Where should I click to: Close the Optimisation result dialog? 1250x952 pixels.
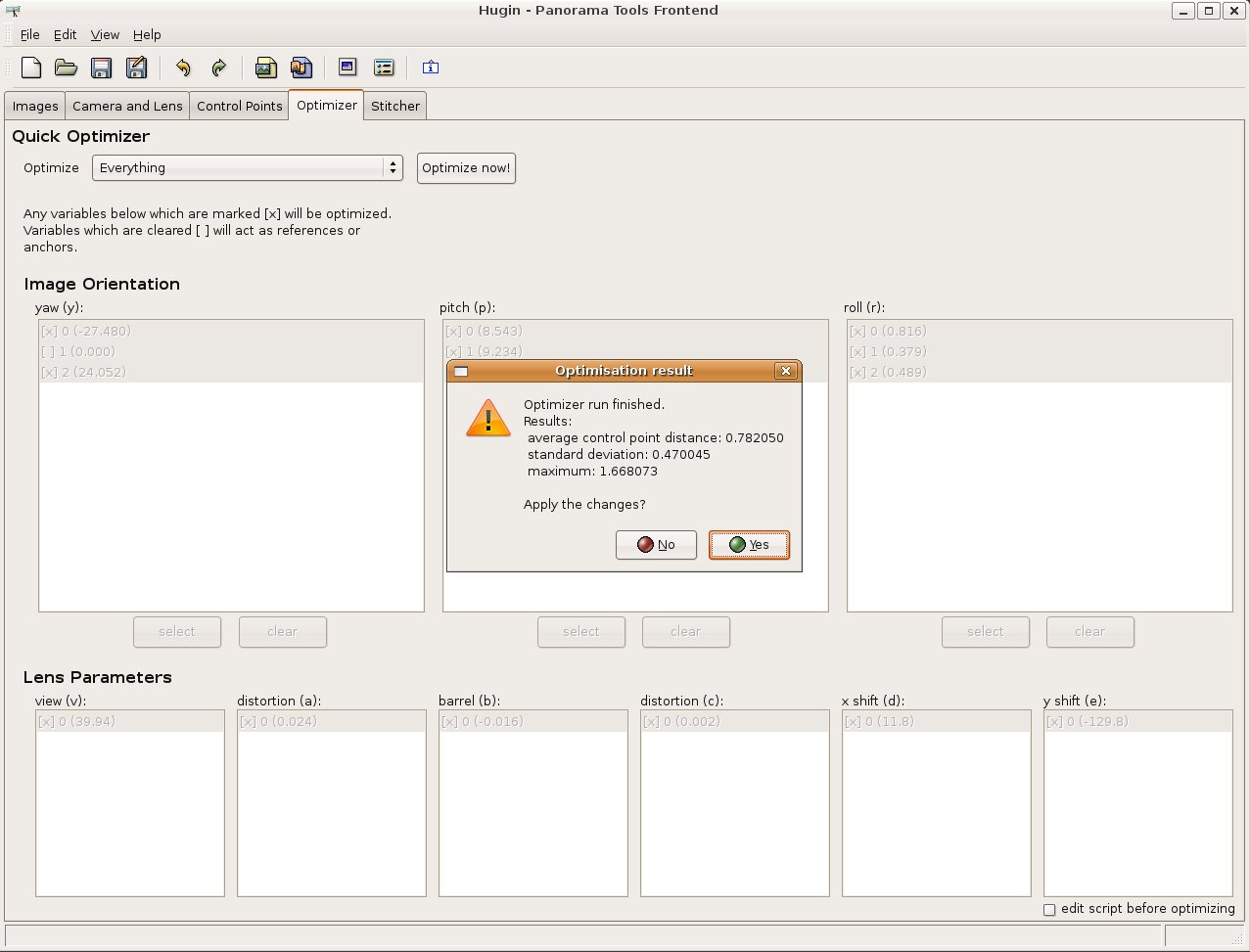tap(785, 371)
